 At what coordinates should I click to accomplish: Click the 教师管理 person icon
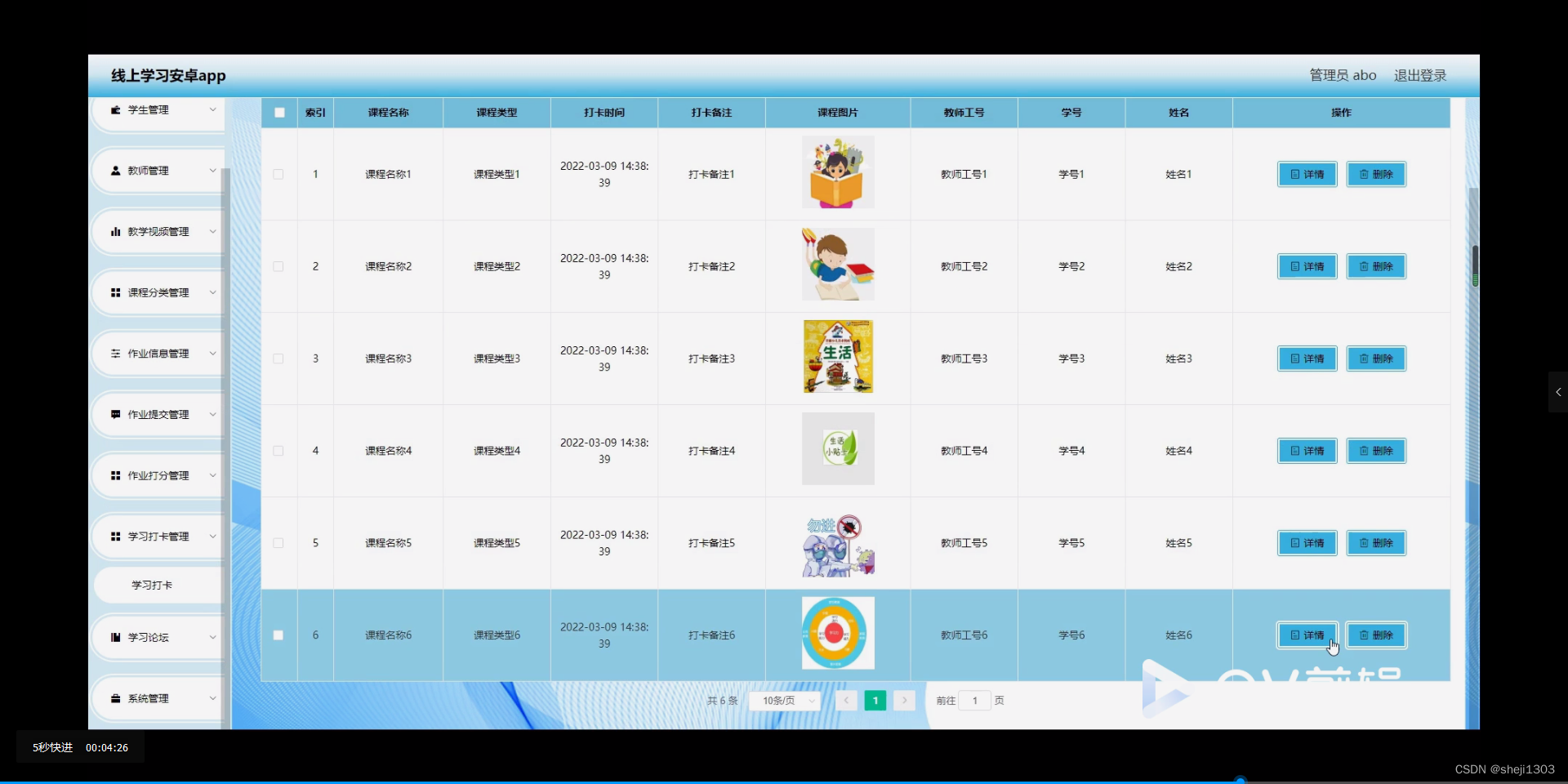click(x=114, y=170)
